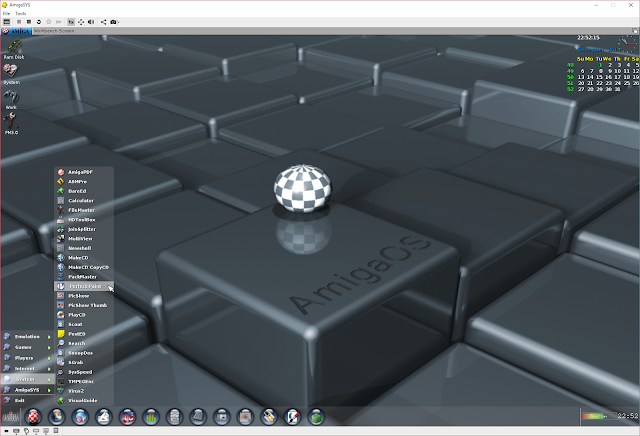Click the floppy disk status bar icon
Screen dimensions: 640x436
coord(56,431)
